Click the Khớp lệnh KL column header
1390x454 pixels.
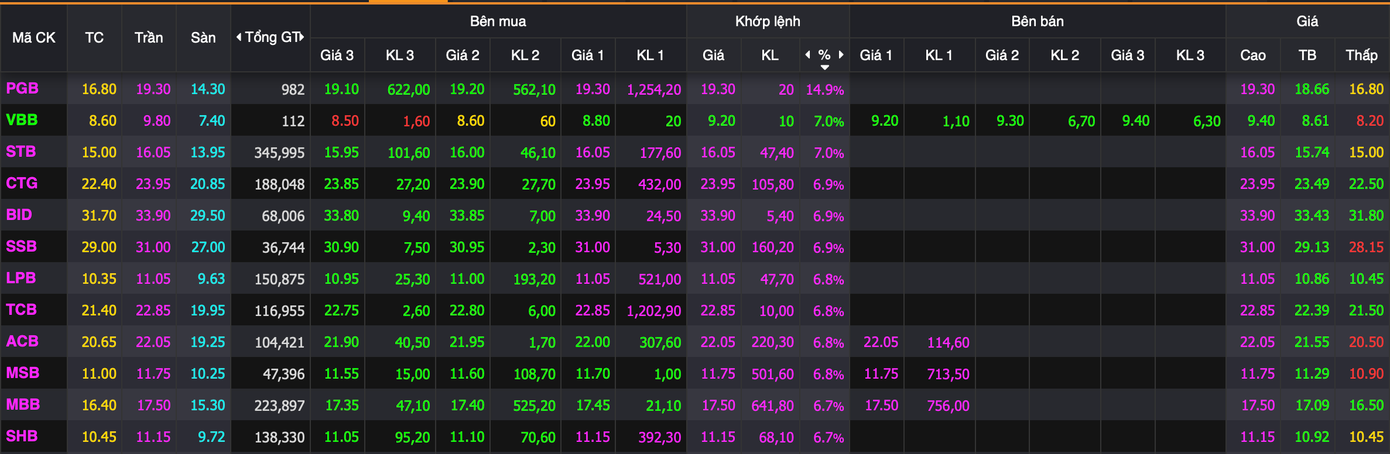tap(769, 55)
